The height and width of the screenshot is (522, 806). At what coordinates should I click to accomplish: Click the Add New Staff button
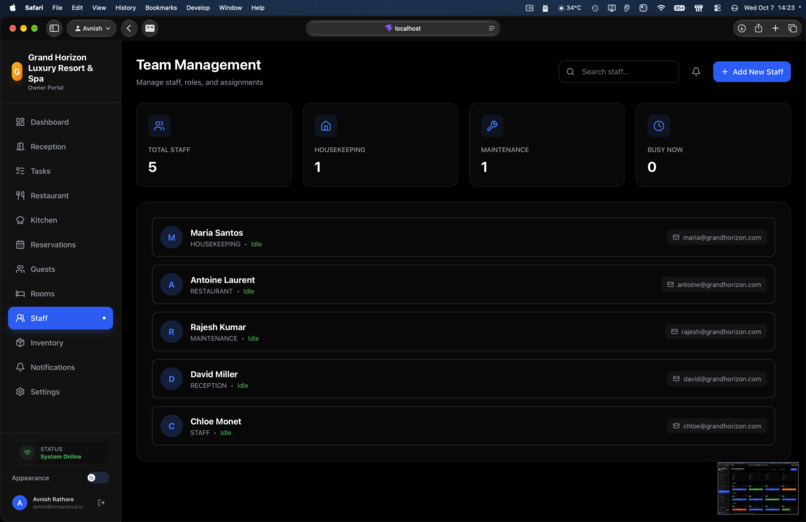(x=752, y=72)
